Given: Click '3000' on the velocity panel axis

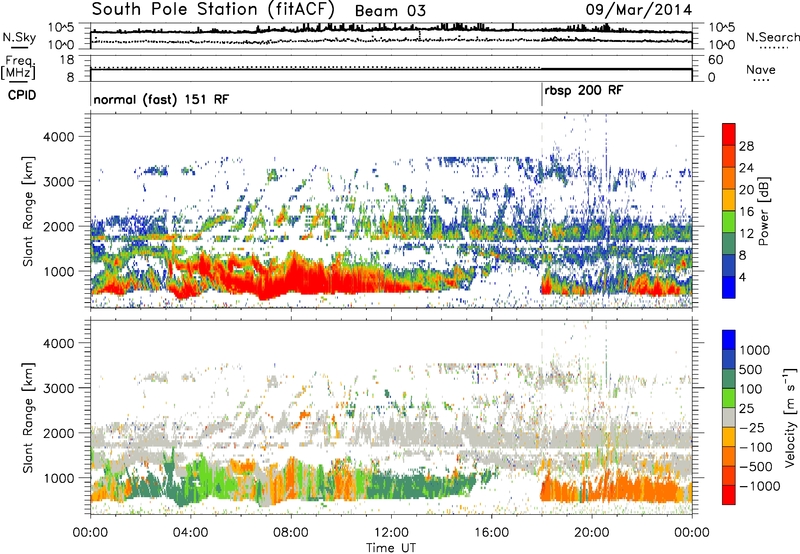Looking at the screenshot, I should tap(59, 388).
